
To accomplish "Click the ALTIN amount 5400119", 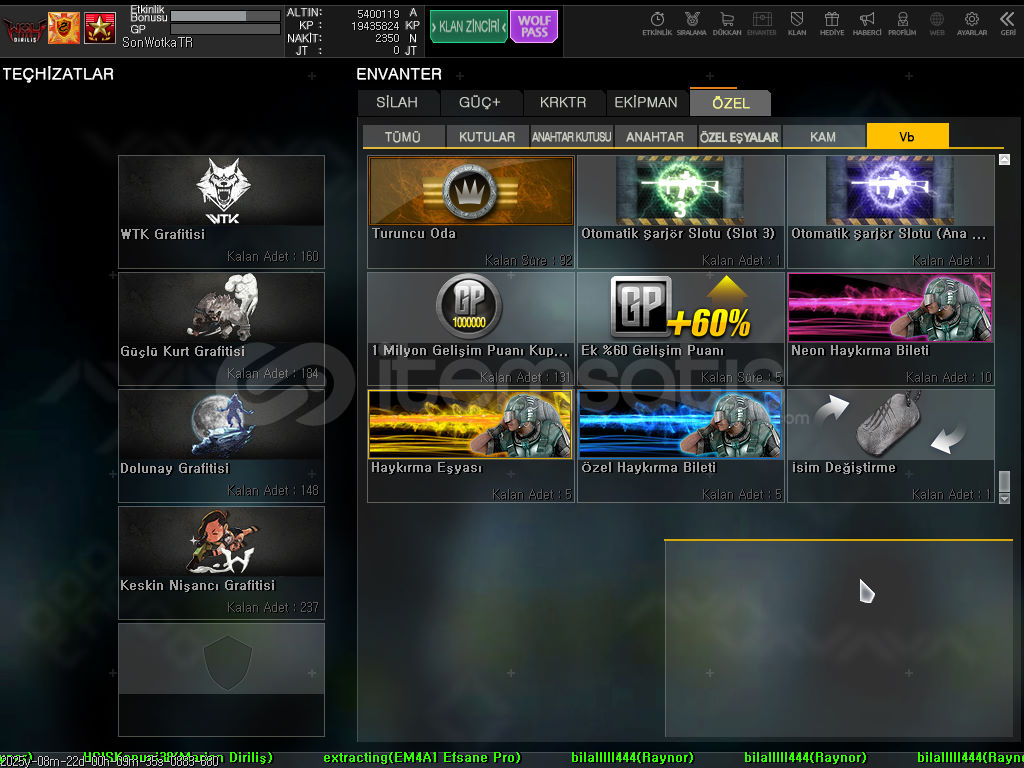I will tap(378, 13).
